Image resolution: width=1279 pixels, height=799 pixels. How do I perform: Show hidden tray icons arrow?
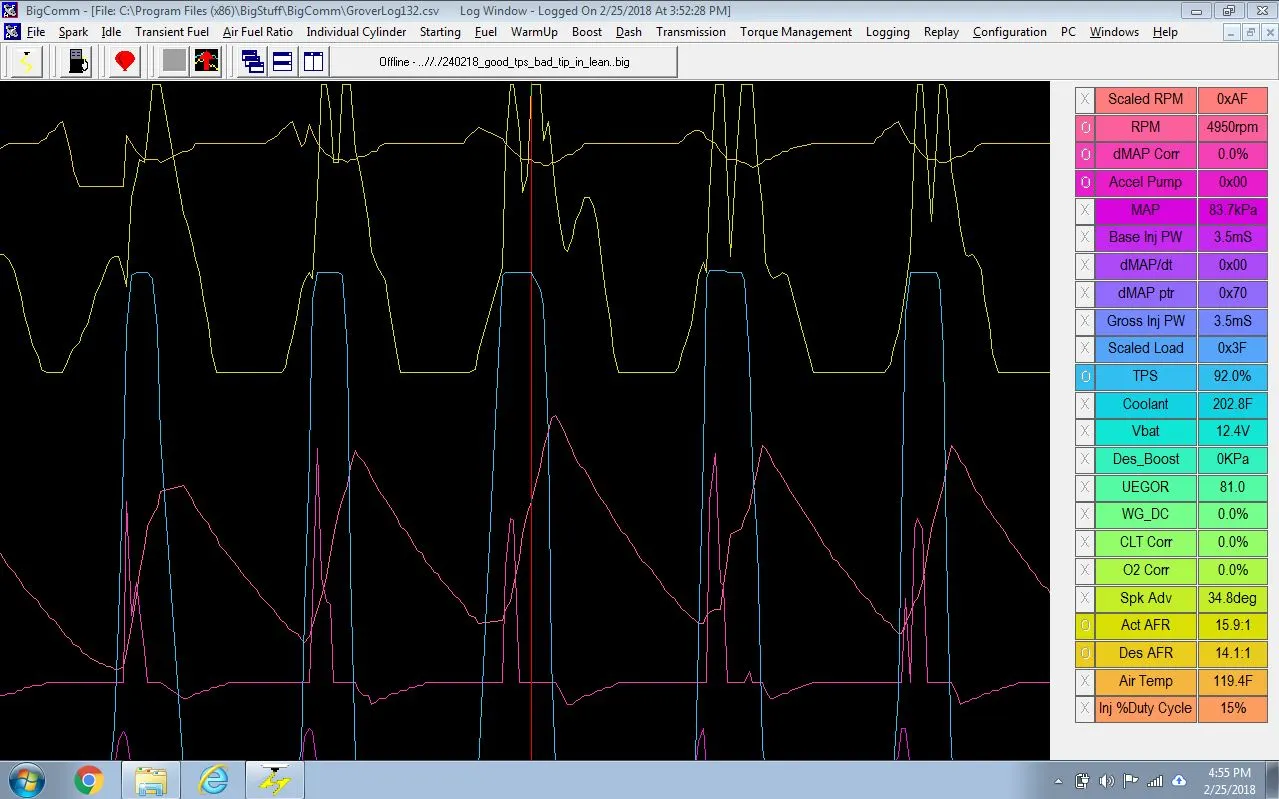[1058, 781]
